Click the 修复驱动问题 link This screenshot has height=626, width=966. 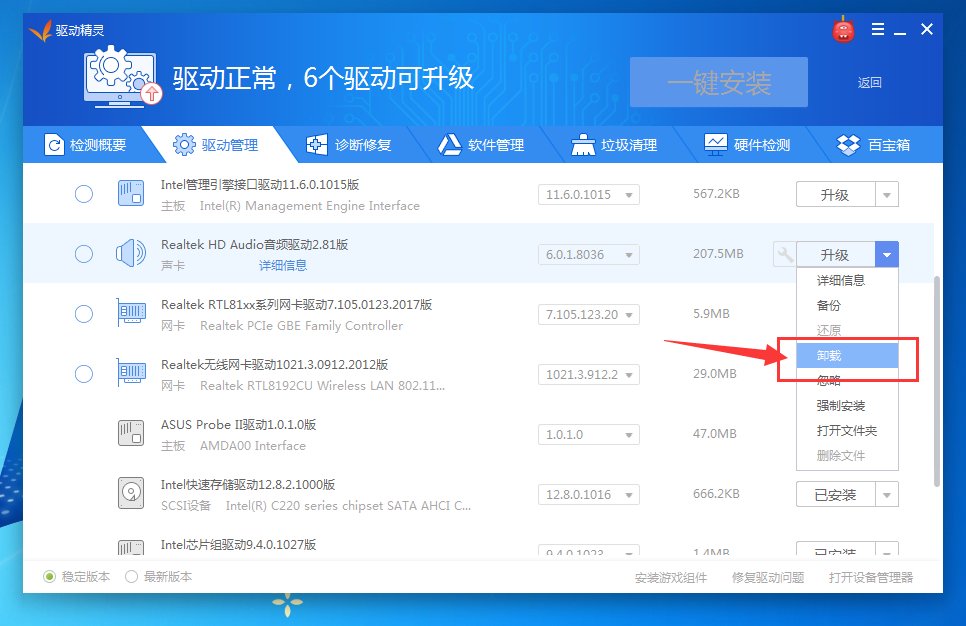point(768,577)
